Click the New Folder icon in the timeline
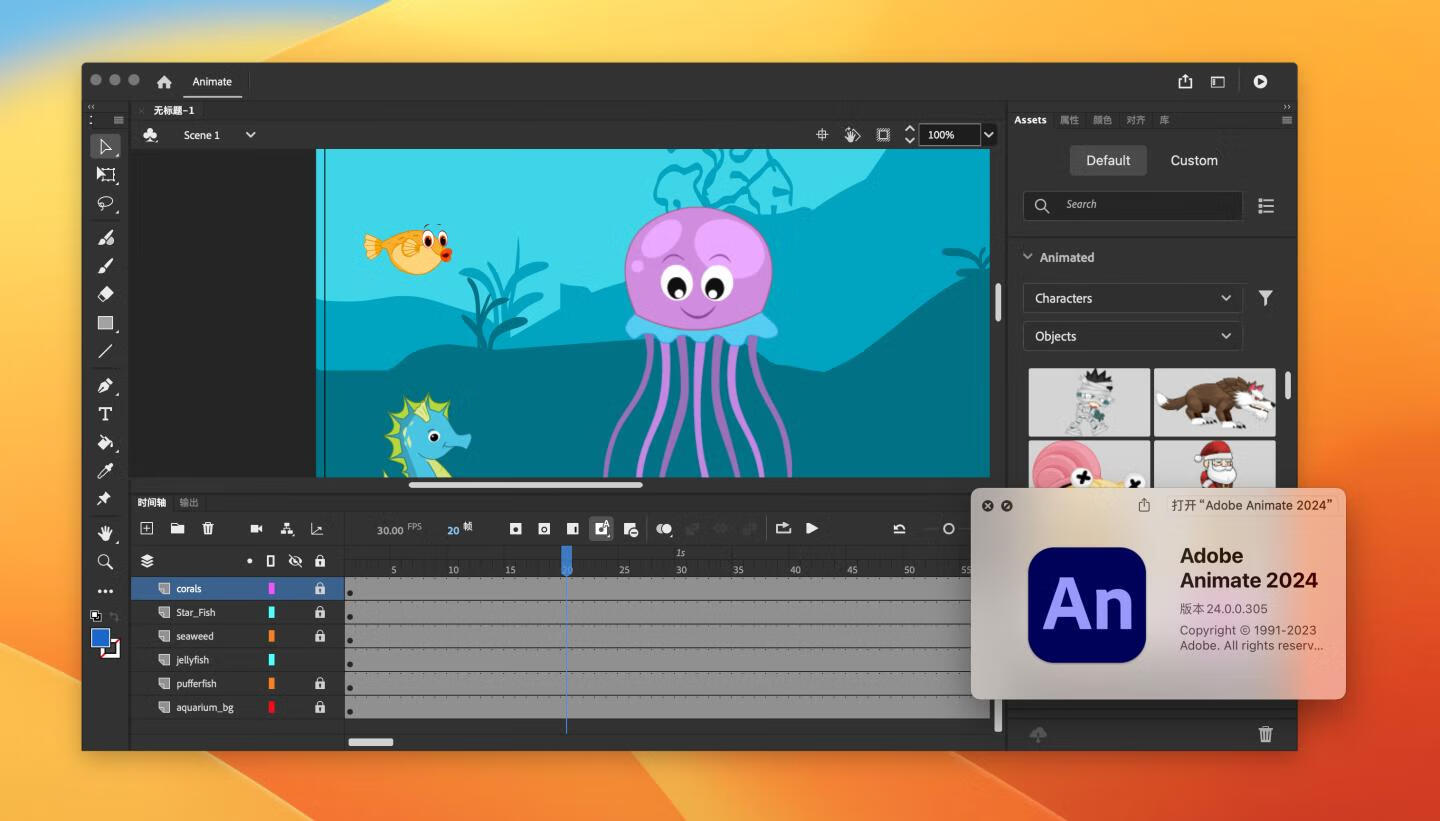Screen dimensions: 1440x821 tap(177, 529)
